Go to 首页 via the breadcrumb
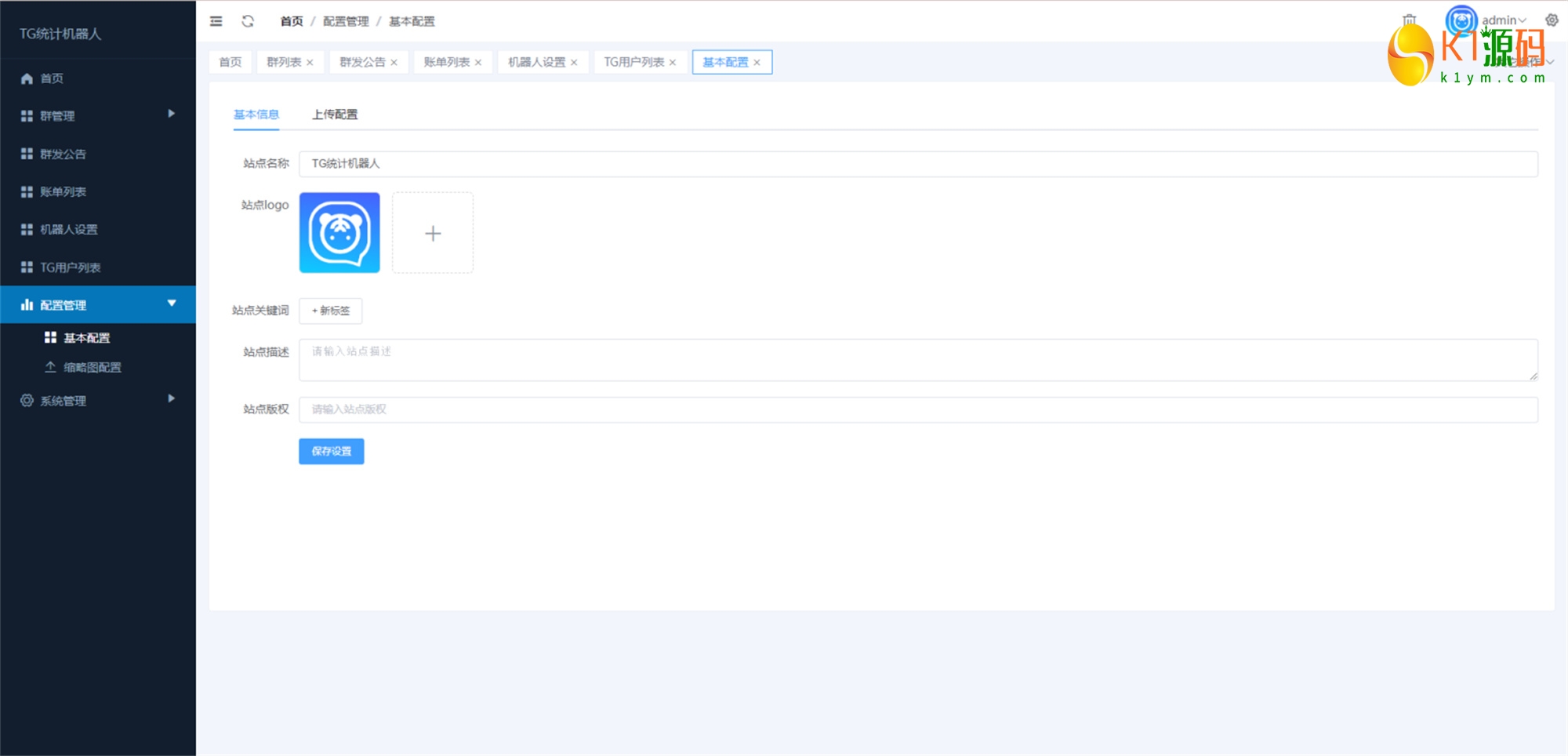 pos(292,21)
